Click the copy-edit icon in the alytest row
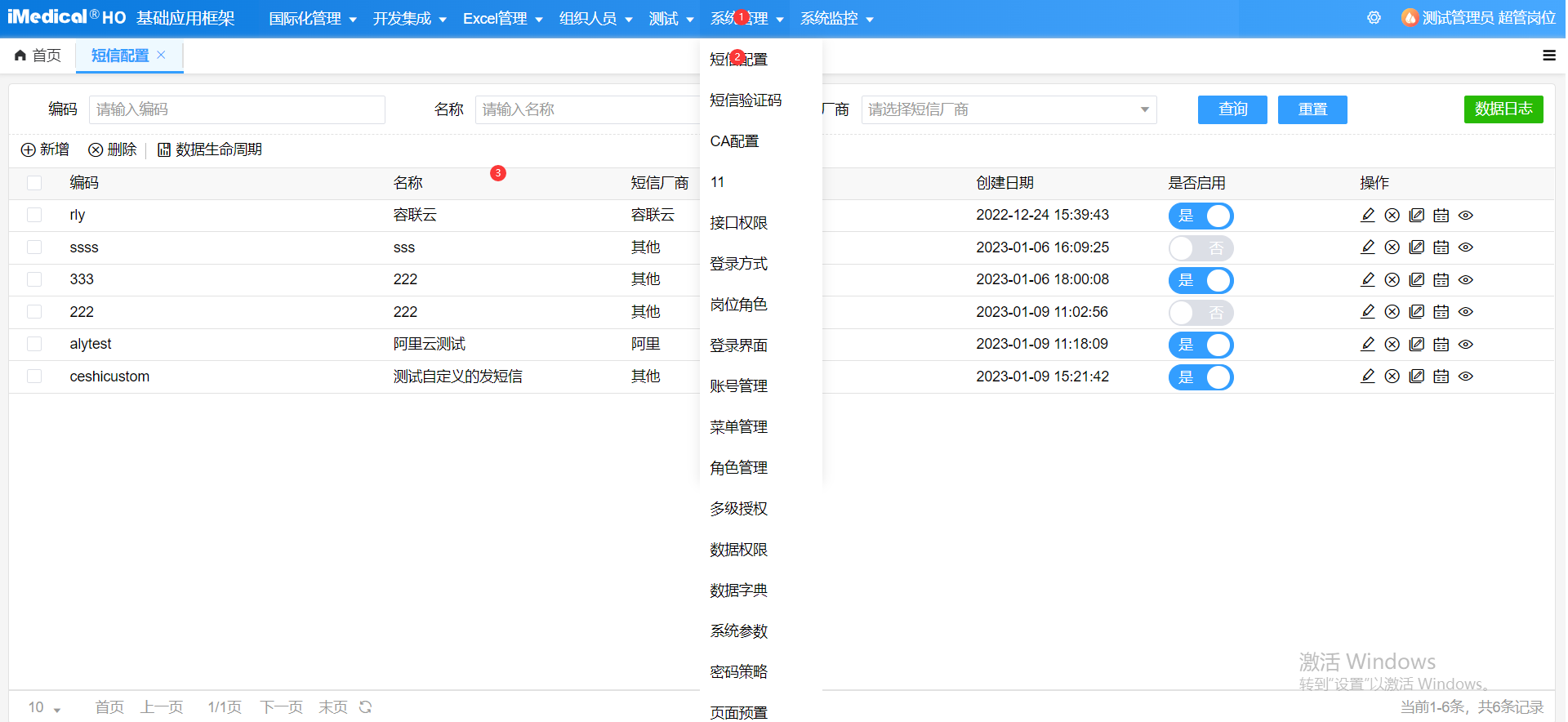This screenshot has width=1568, height=722. point(1417,345)
